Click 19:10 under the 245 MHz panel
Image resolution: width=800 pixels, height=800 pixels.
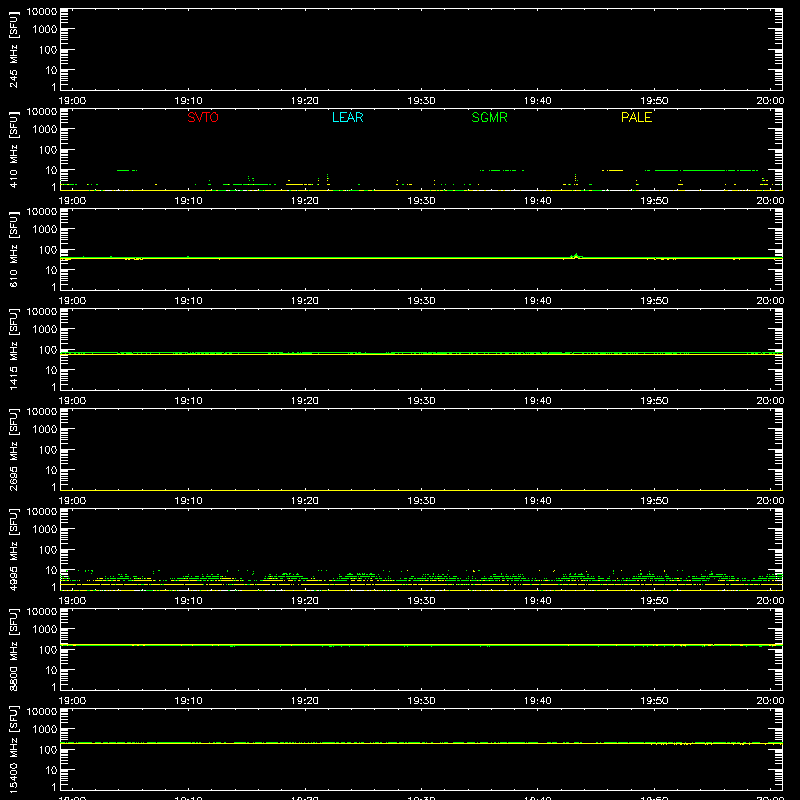[188, 101]
